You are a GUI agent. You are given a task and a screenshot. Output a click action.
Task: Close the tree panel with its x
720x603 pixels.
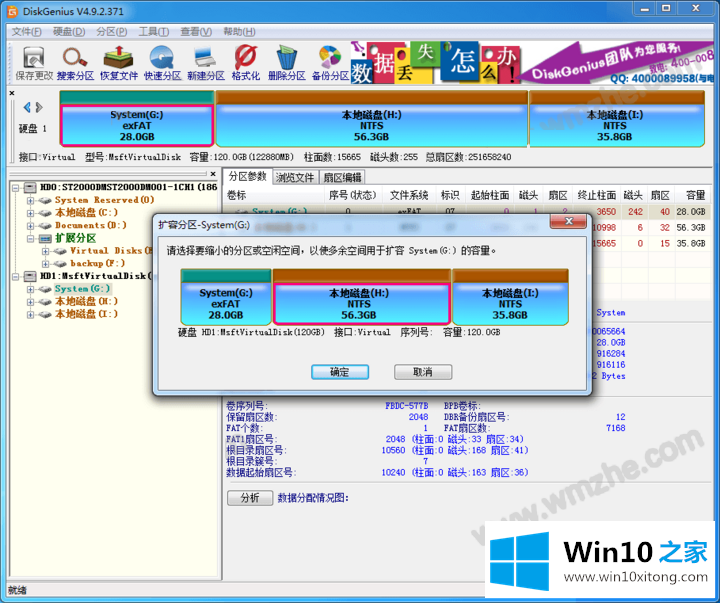[x=213, y=174]
